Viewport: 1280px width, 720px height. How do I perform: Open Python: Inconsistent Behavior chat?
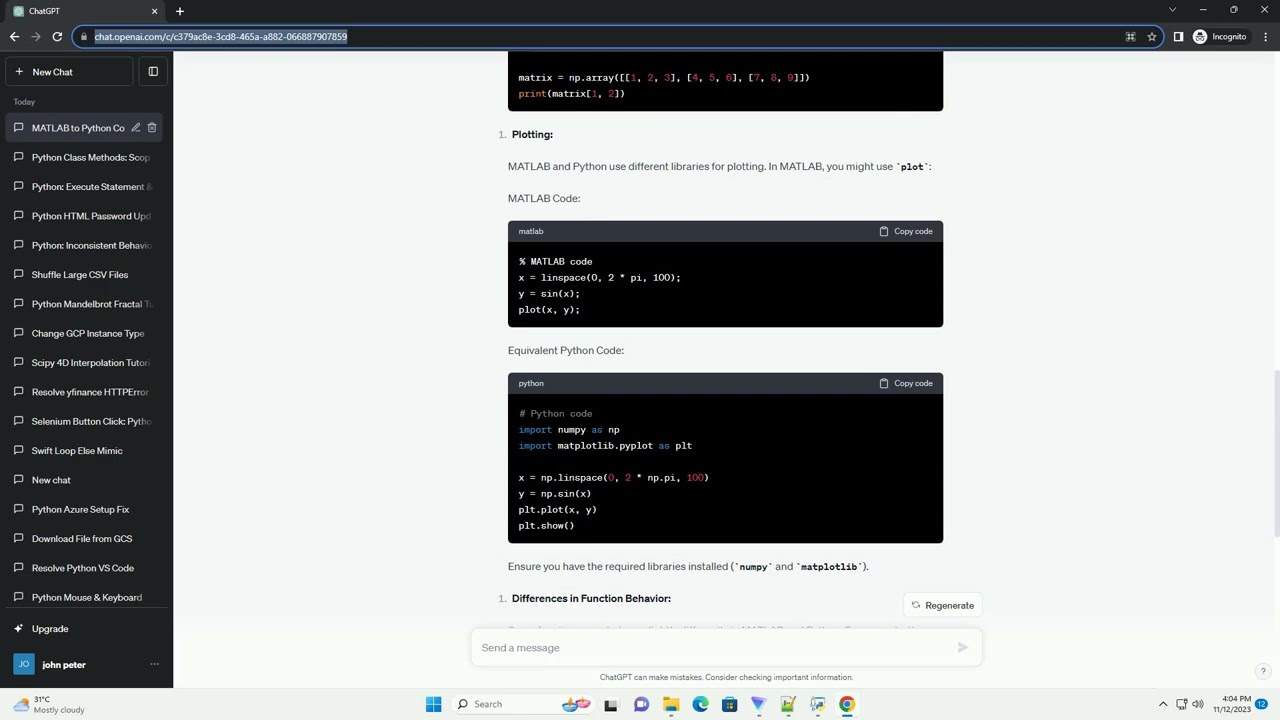coord(86,245)
